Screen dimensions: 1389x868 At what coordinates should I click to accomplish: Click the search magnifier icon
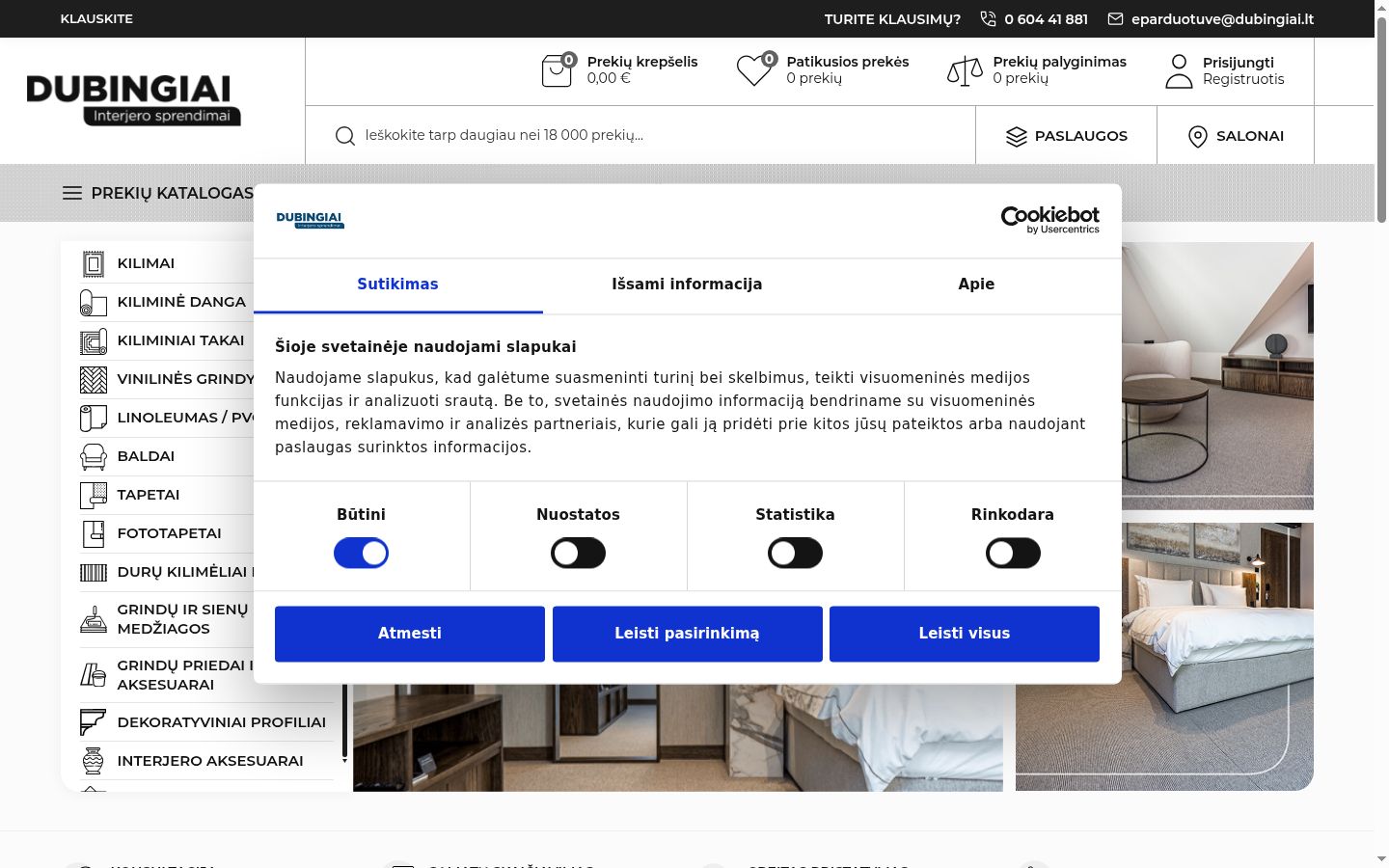click(344, 136)
